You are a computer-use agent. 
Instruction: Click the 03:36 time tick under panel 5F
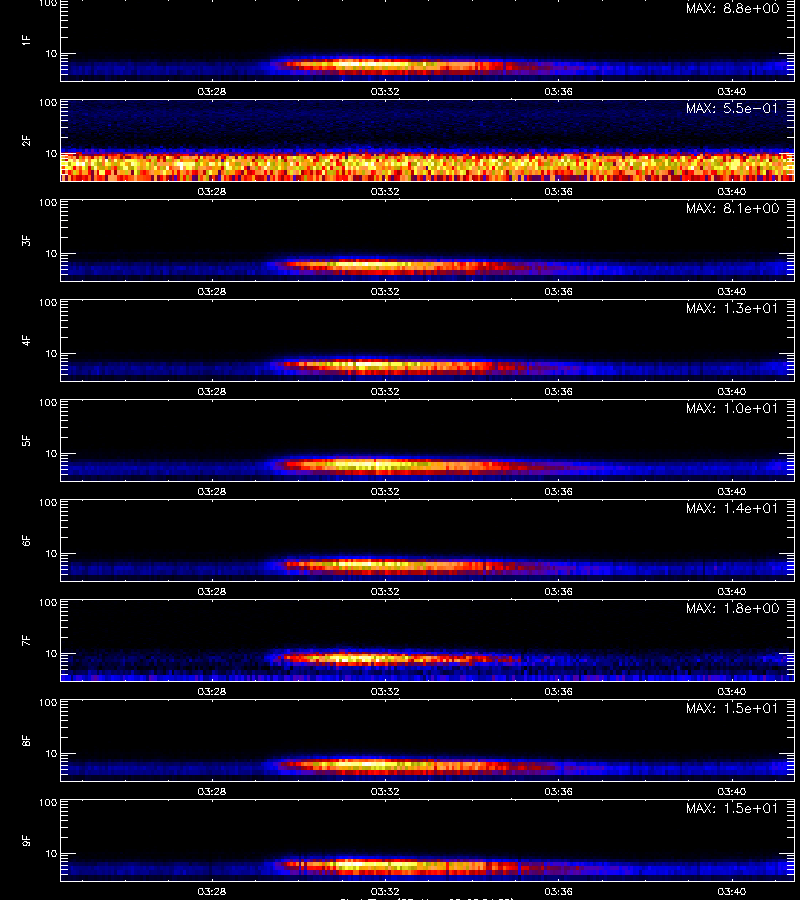point(558,491)
